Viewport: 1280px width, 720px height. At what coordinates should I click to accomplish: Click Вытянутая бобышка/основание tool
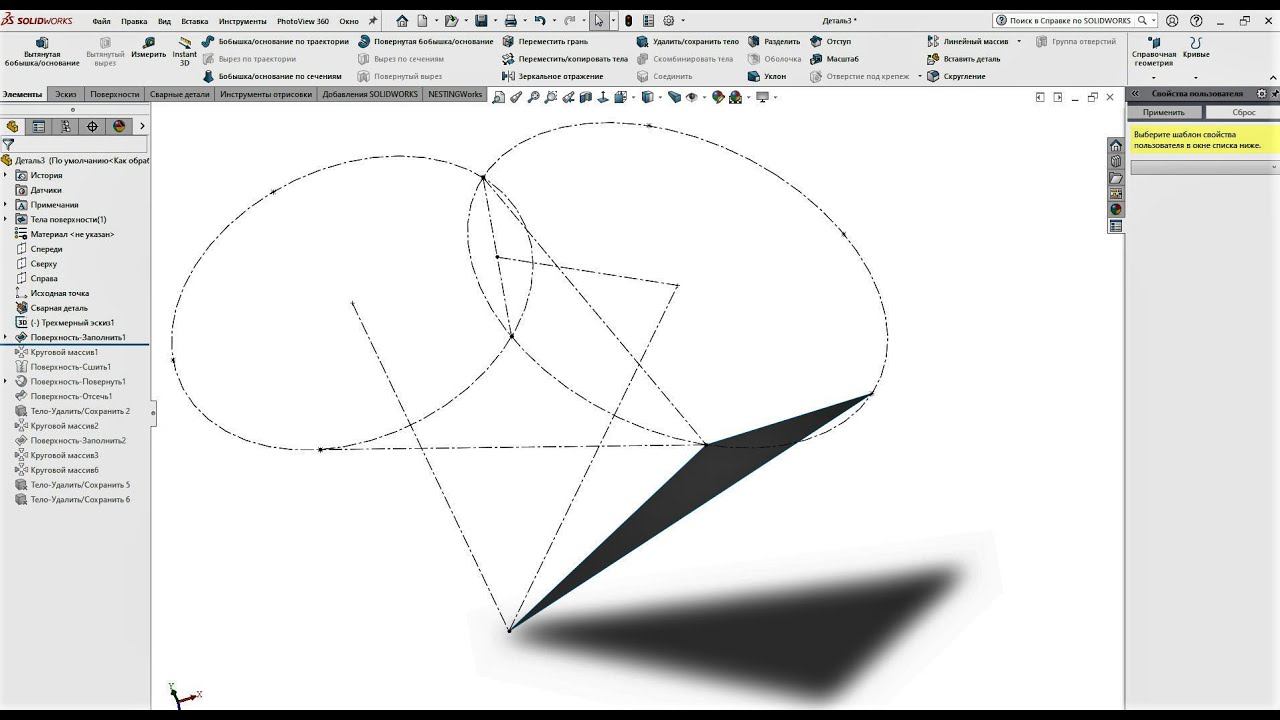[x=42, y=52]
